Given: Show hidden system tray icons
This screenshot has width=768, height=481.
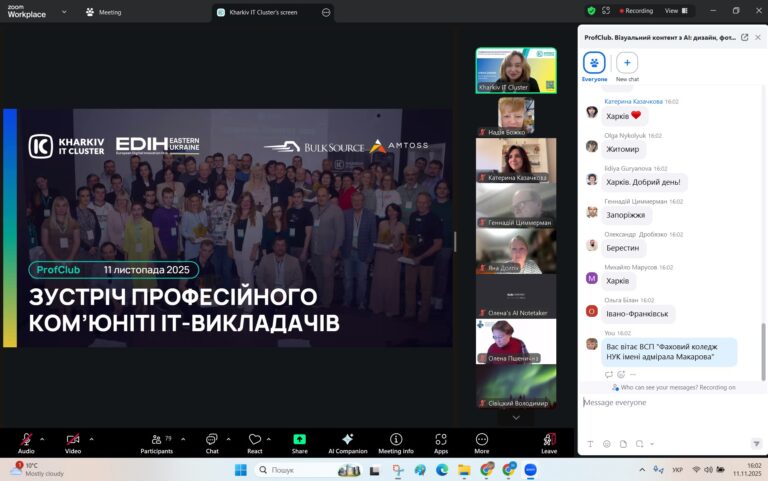Looking at the screenshot, I should click(x=642, y=470).
